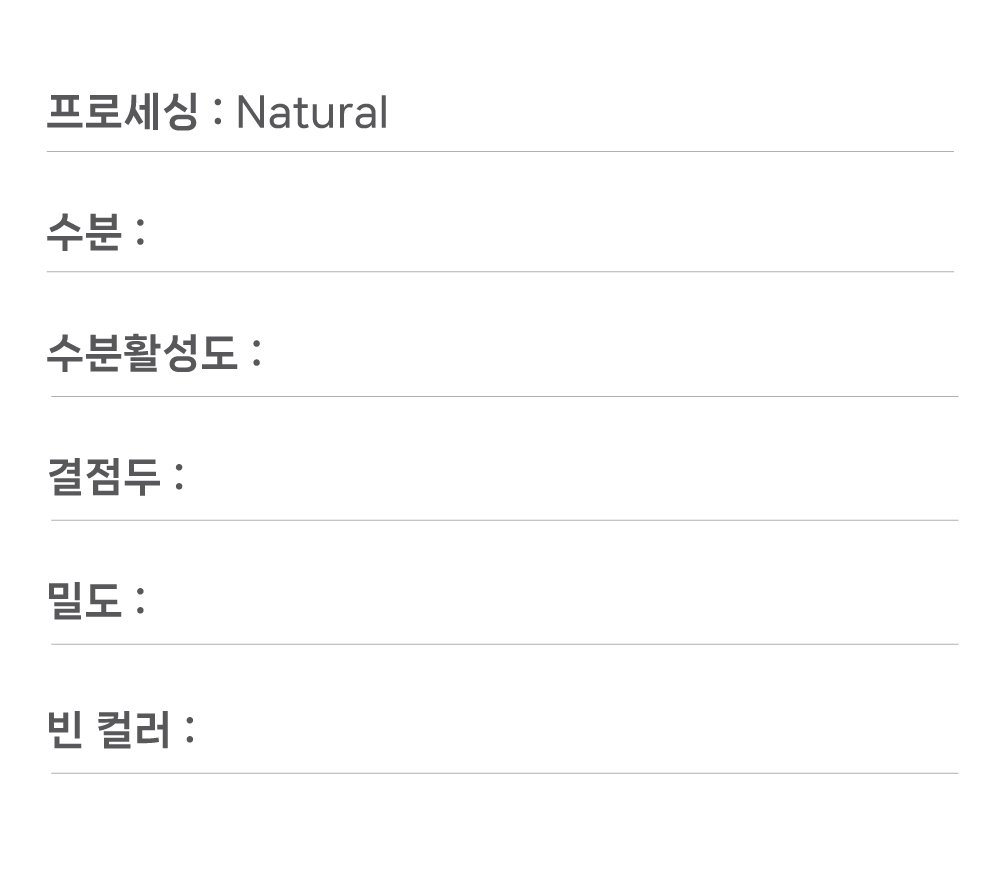Click the divider line under 프로세싱 row
The image size is (1000, 888).
pyautogui.click(x=500, y=152)
